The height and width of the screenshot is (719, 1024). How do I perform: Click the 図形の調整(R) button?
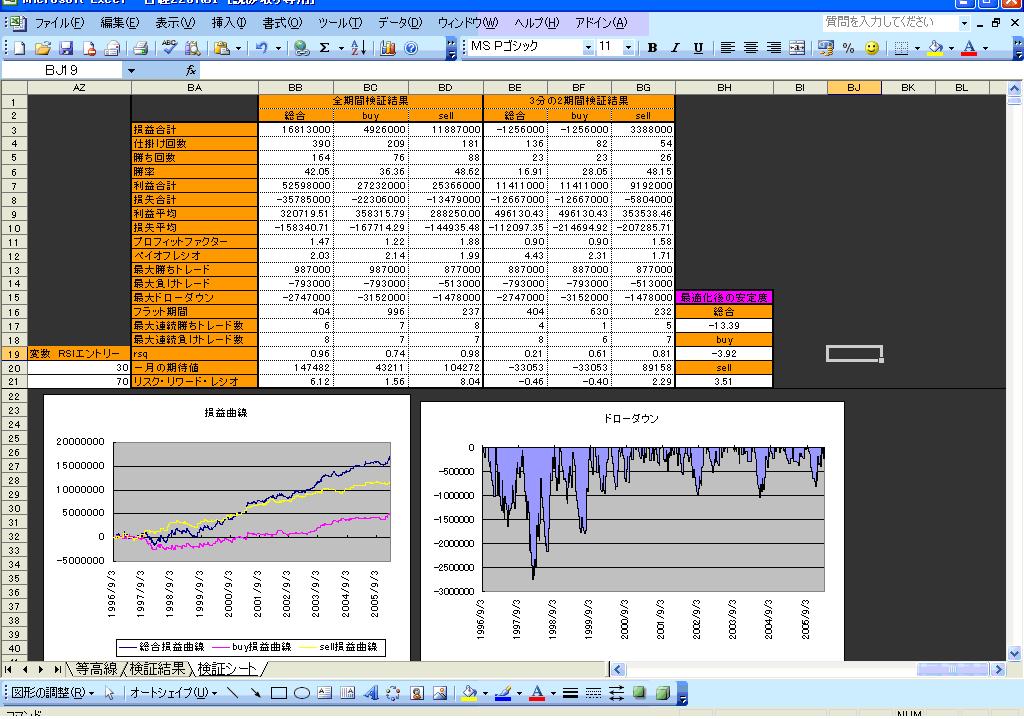52,692
